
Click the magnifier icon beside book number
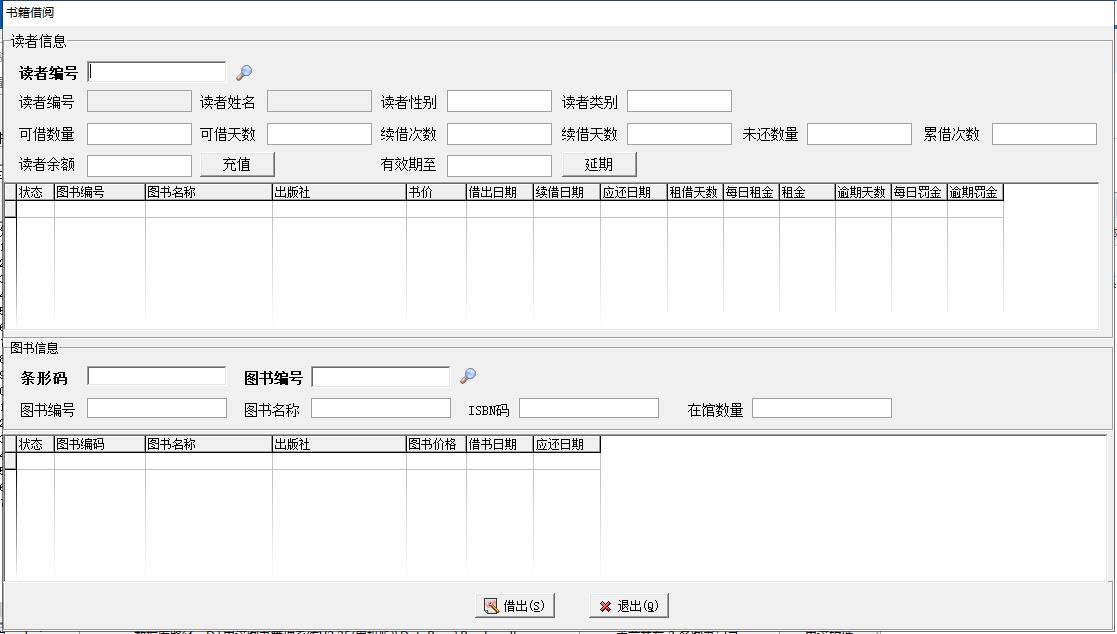(468, 376)
